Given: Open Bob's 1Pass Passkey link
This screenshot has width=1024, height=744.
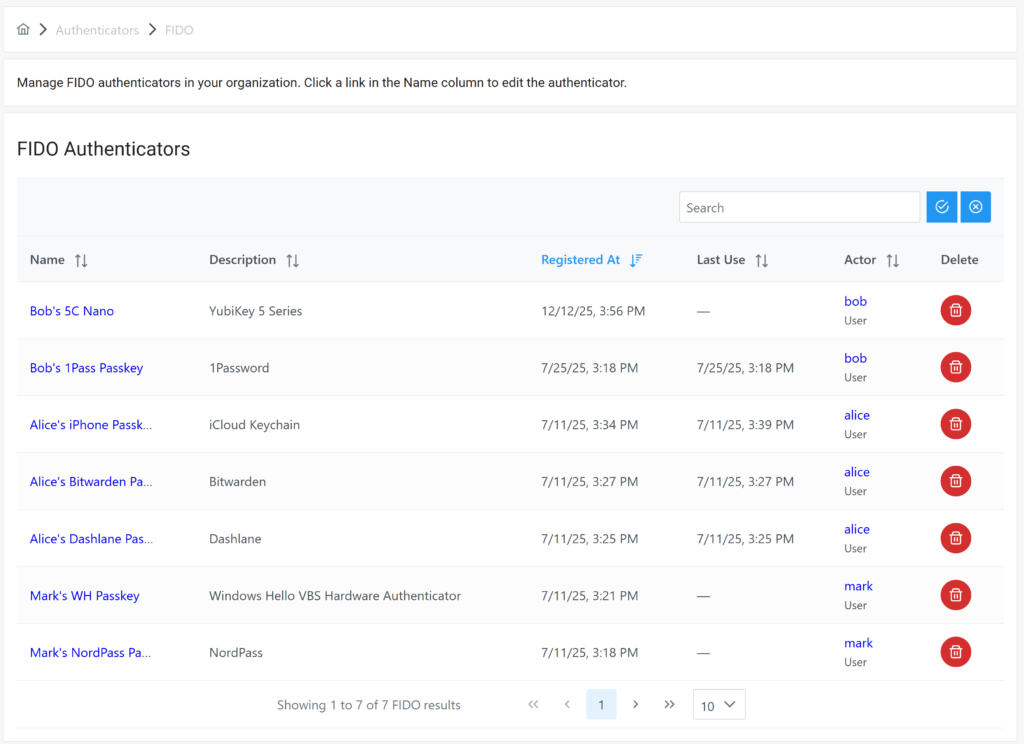Looking at the screenshot, I should [x=86, y=368].
